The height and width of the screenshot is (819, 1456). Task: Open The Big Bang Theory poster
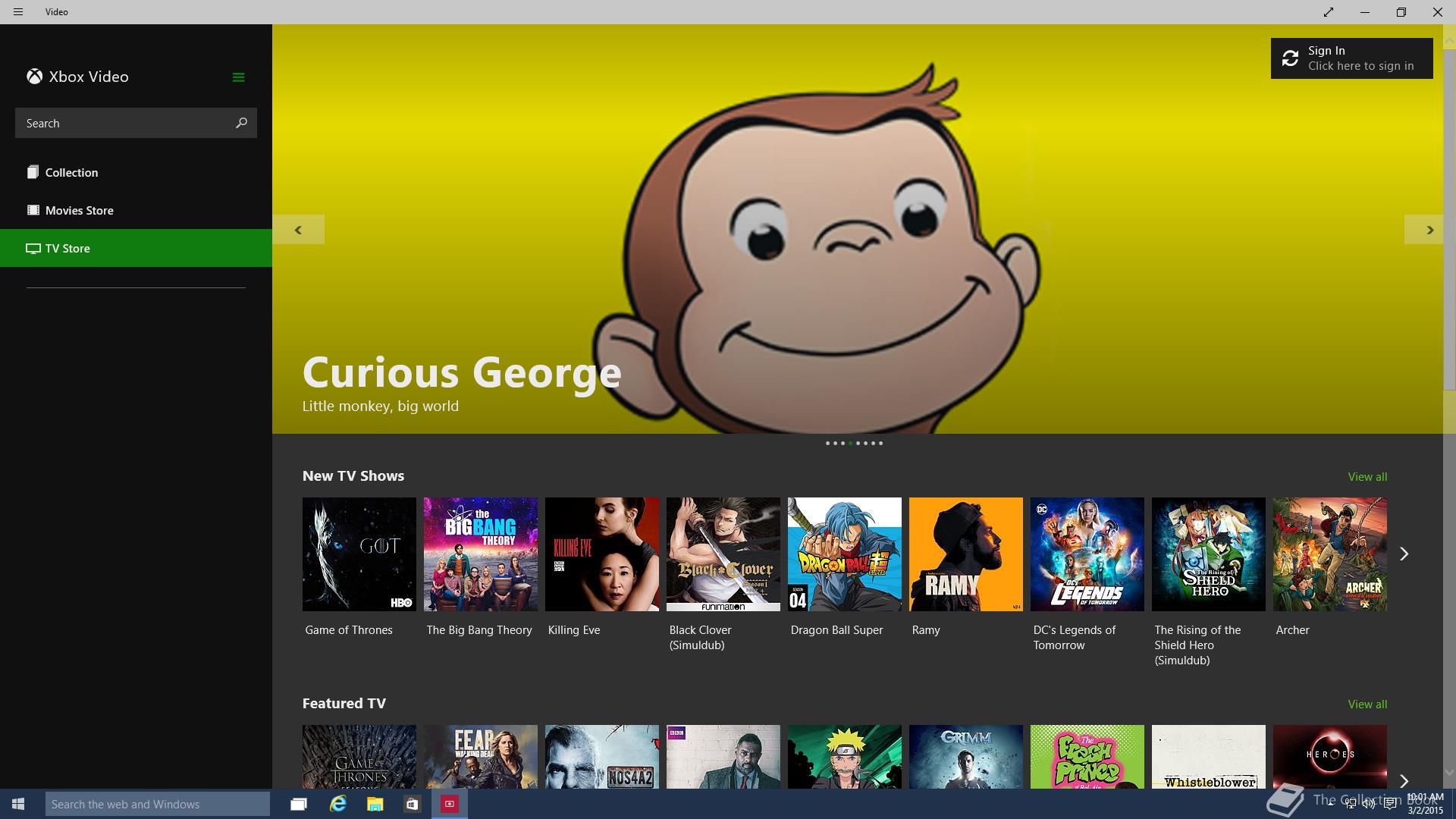(481, 554)
